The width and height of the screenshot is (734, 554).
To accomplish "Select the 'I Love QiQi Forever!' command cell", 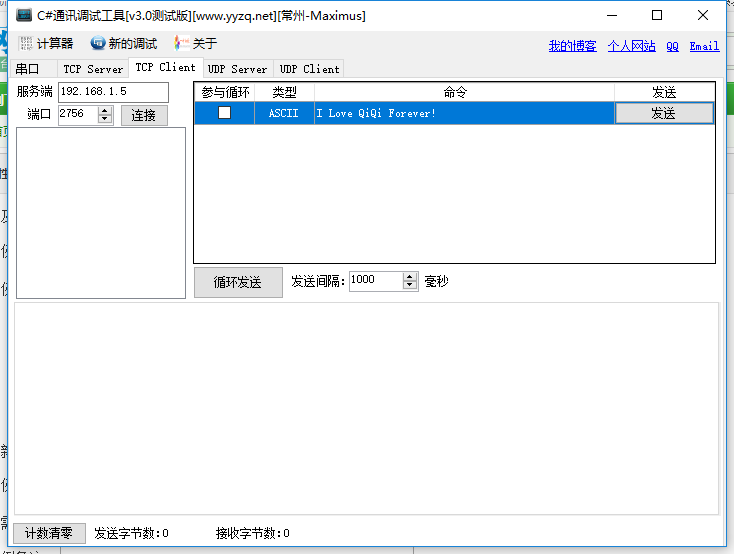I will click(x=464, y=113).
